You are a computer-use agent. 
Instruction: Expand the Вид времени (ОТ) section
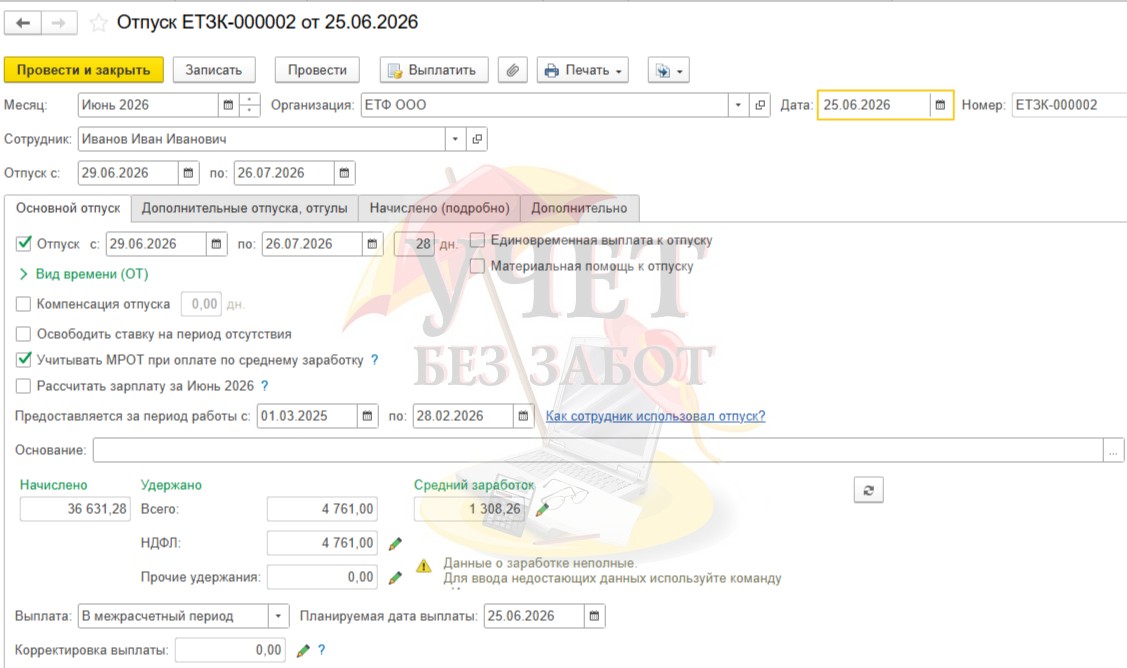coord(83,274)
